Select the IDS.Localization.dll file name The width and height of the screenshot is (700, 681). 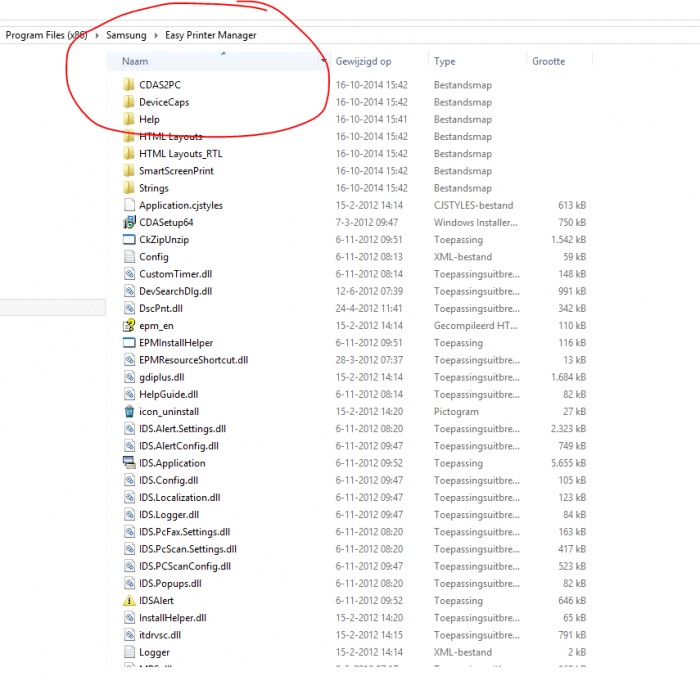179,497
